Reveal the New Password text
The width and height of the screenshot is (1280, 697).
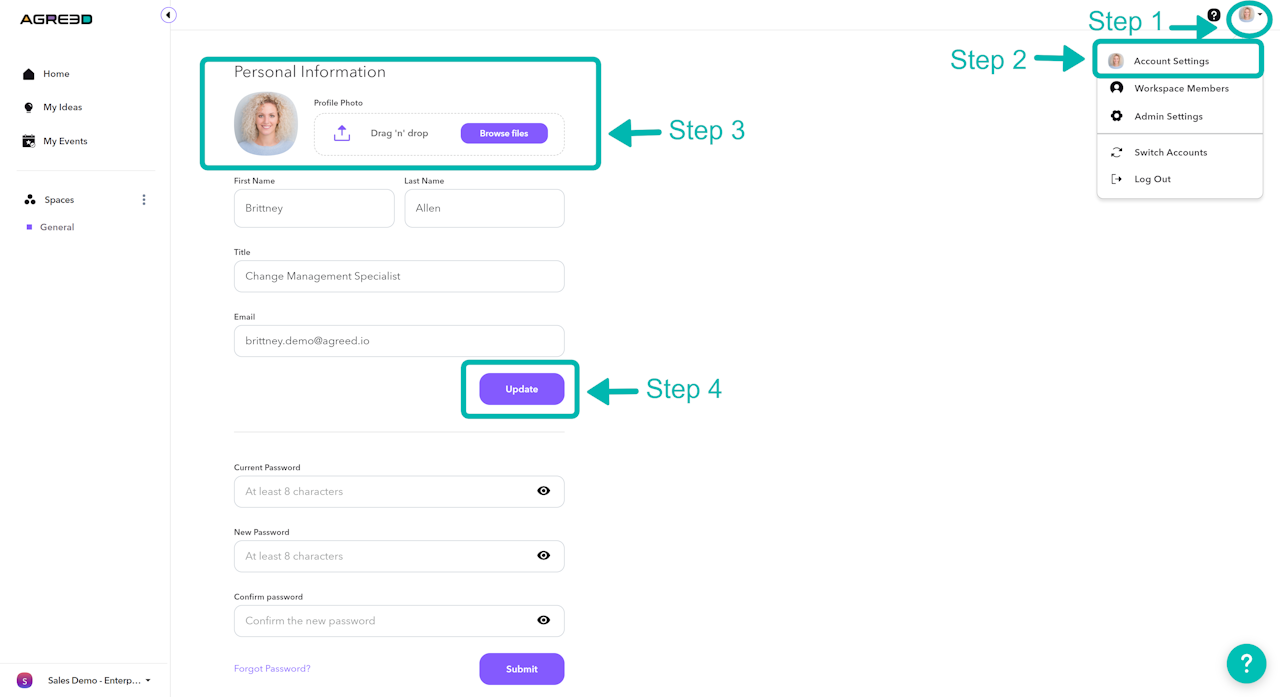pos(543,556)
